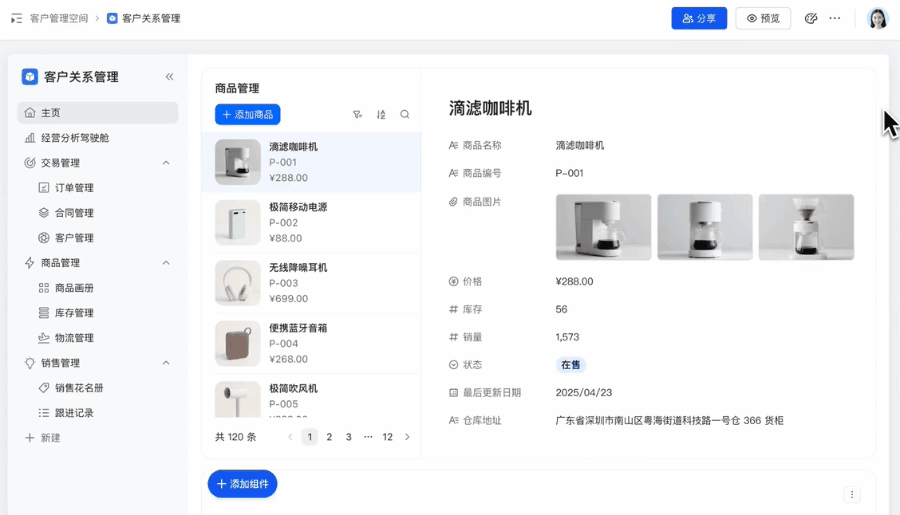Image resolution: width=900 pixels, height=515 pixels.
Task: Click the vertical dots menu on lower component
Action: 852,494
